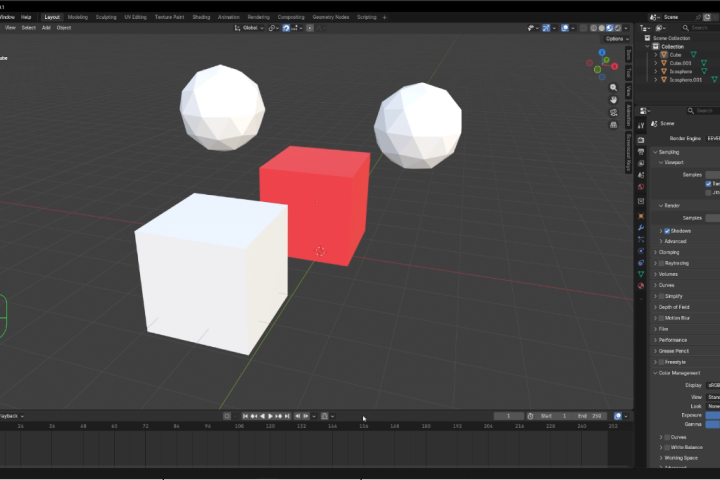720x480 pixels.
Task: Switch to the Sculpting workspace tab
Action: click(106, 17)
